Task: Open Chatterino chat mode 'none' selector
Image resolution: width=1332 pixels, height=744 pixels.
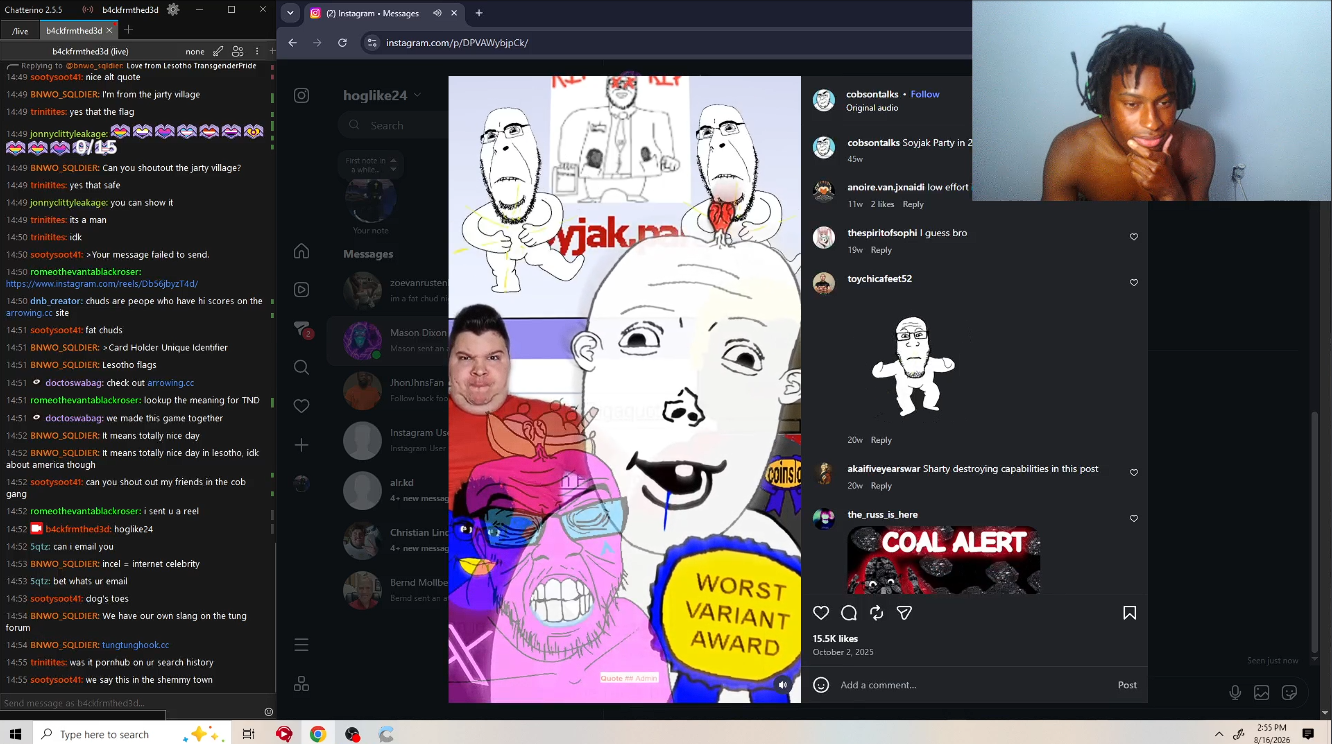Action: pyautogui.click(x=195, y=51)
